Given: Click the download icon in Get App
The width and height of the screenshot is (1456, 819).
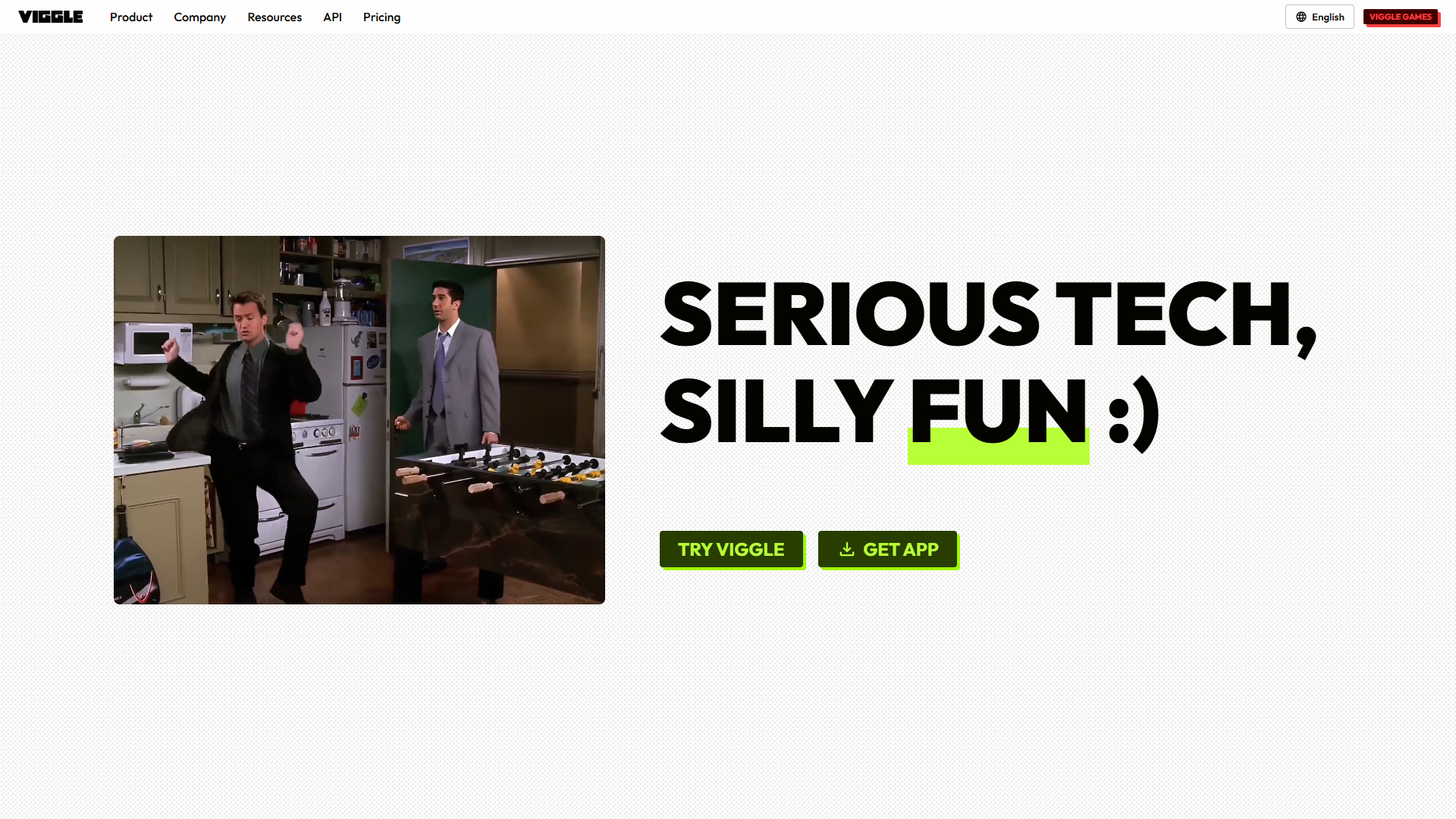Looking at the screenshot, I should pos(847,549).
